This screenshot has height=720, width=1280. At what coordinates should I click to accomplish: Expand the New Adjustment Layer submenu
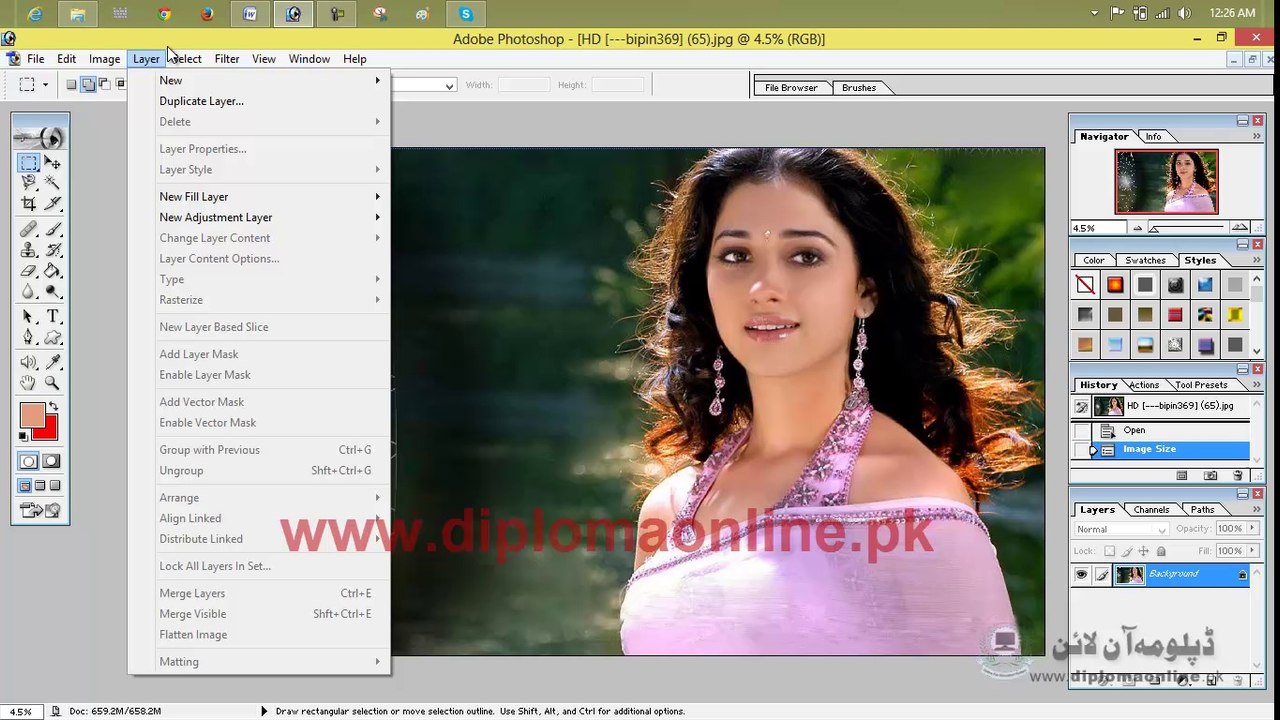point(270,217)
